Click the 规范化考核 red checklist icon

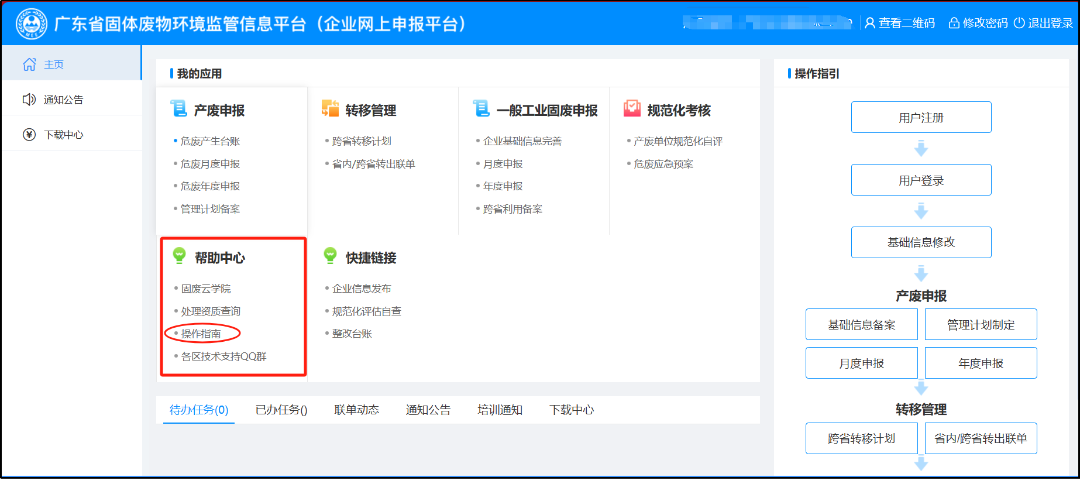632,109
